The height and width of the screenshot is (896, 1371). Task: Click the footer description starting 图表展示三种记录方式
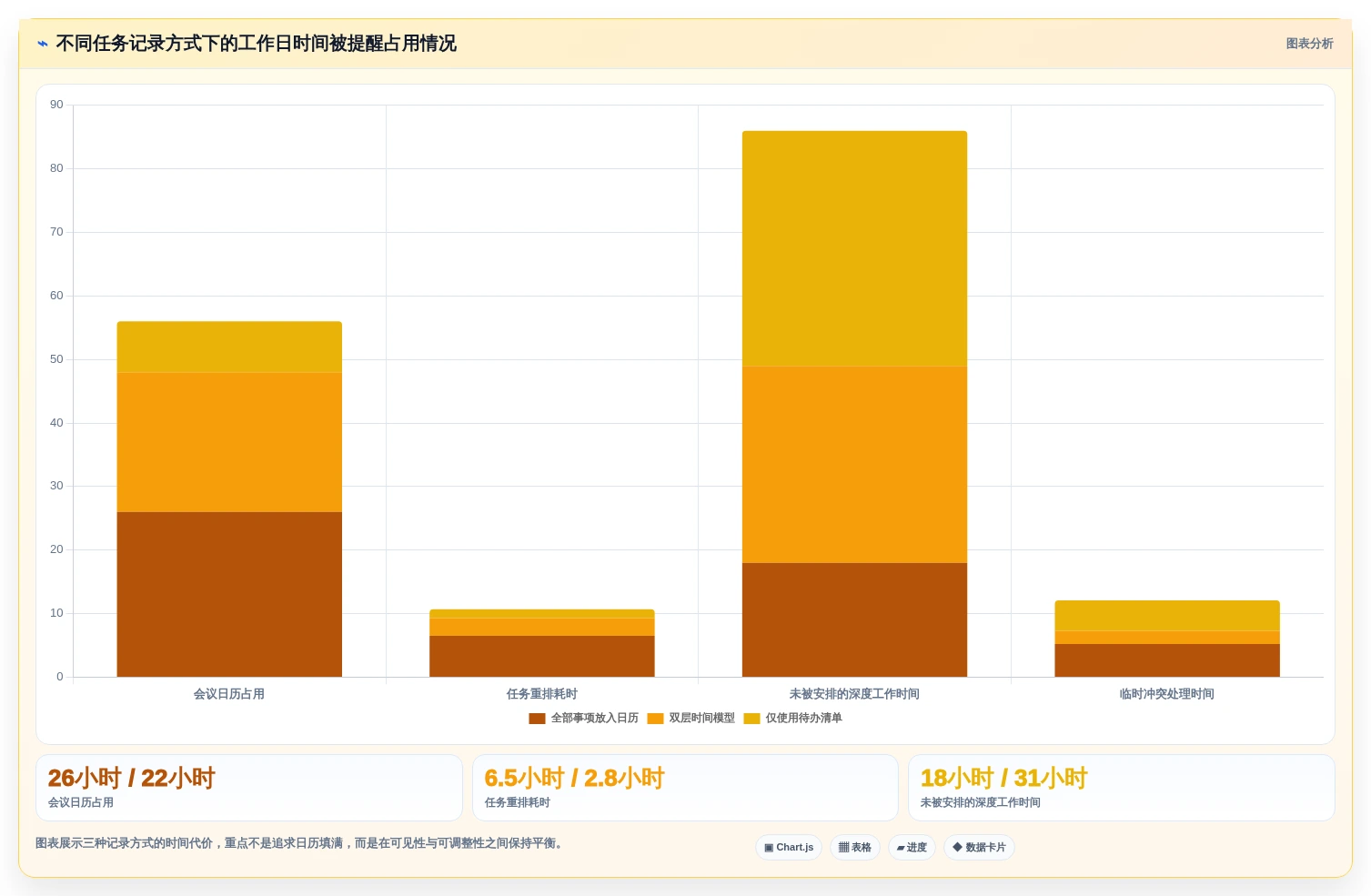point(301,843)
